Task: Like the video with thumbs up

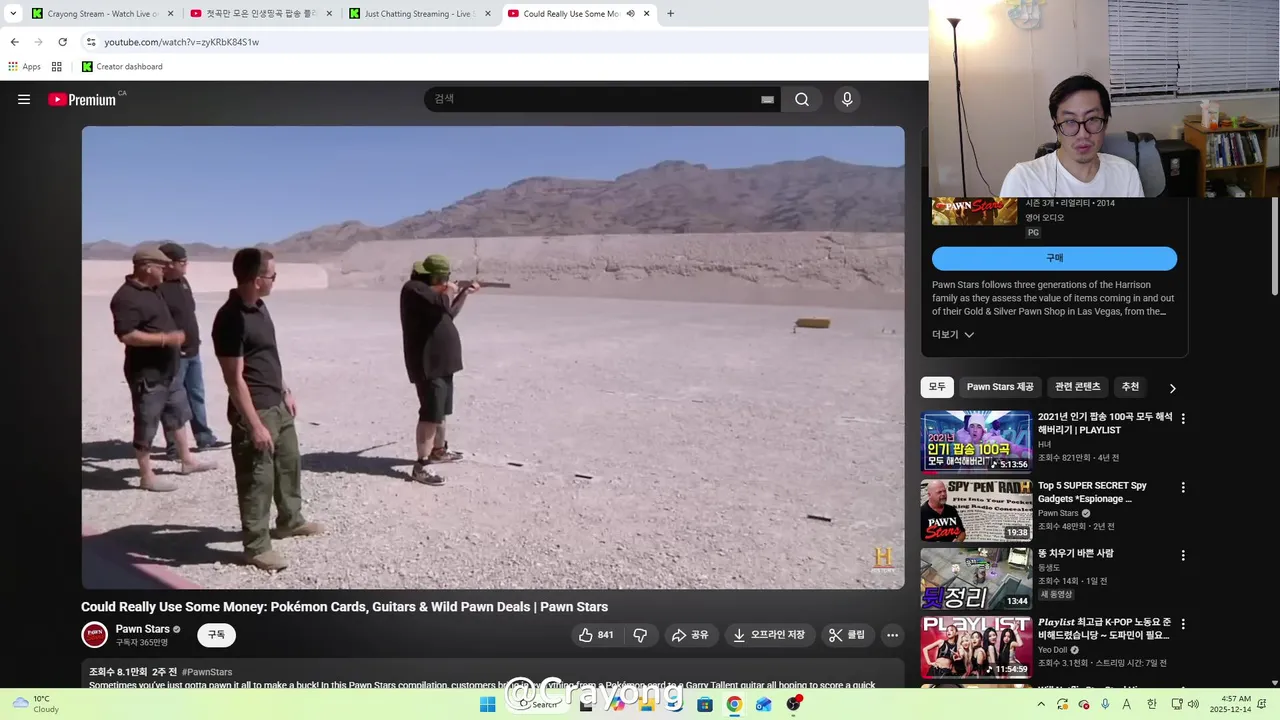Action: (x=596, y=635)
